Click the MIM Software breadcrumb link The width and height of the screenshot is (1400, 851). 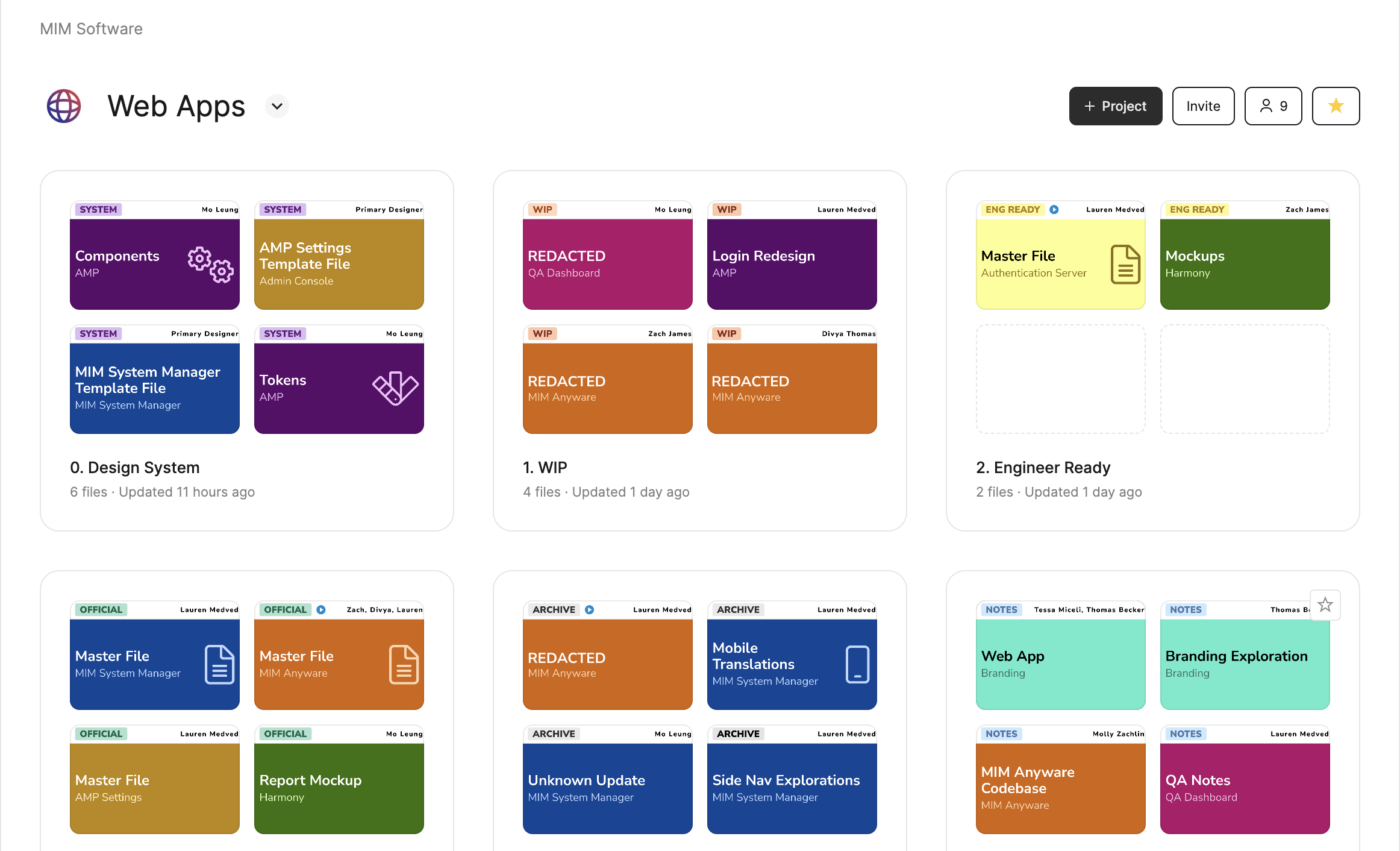(x=91, y=29)
